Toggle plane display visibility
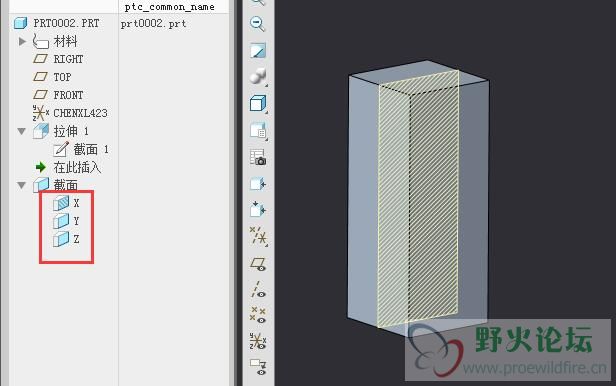 tap(258, 264)
